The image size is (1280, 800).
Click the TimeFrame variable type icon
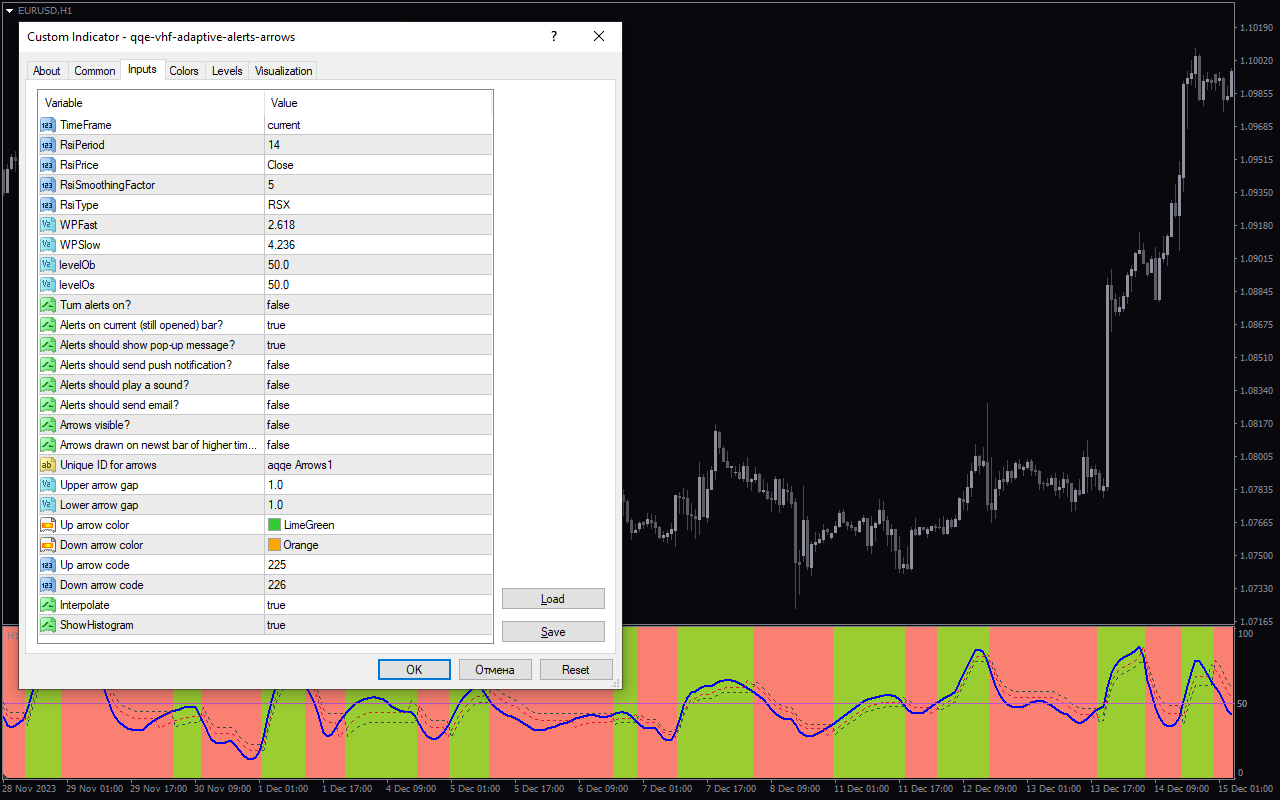[x=48, y=125]
